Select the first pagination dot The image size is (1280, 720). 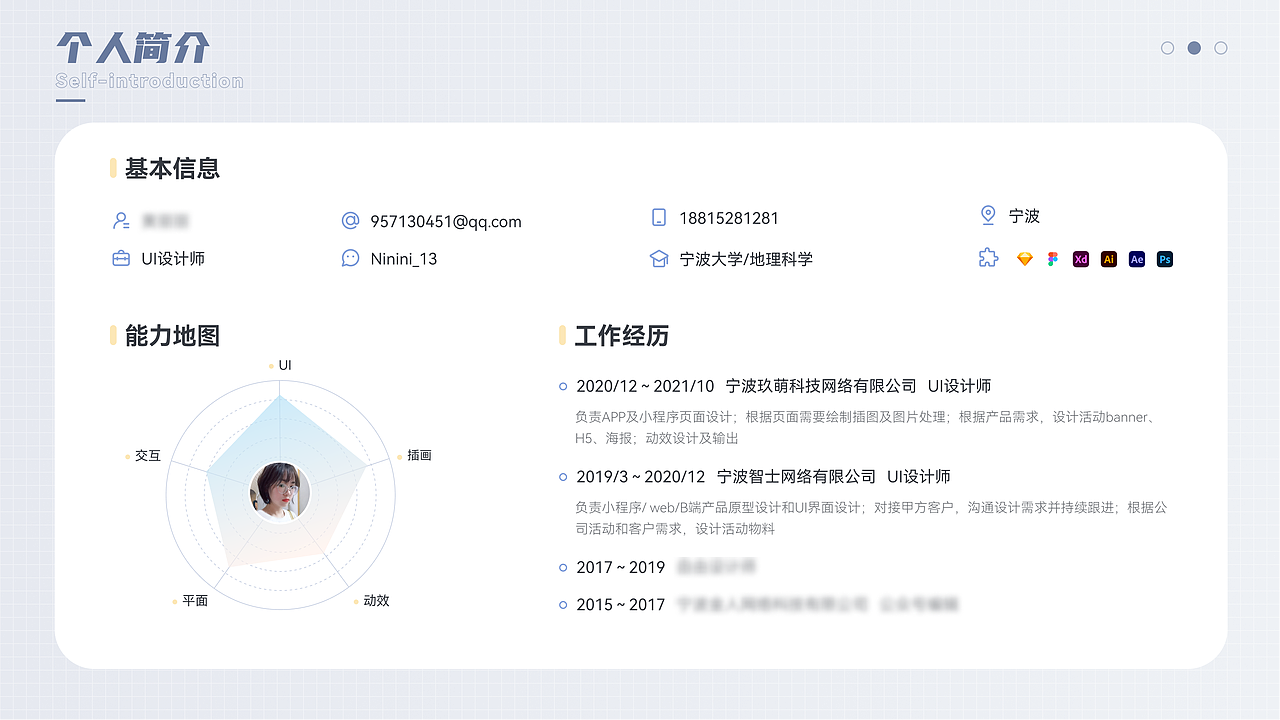click(1168, 47)
